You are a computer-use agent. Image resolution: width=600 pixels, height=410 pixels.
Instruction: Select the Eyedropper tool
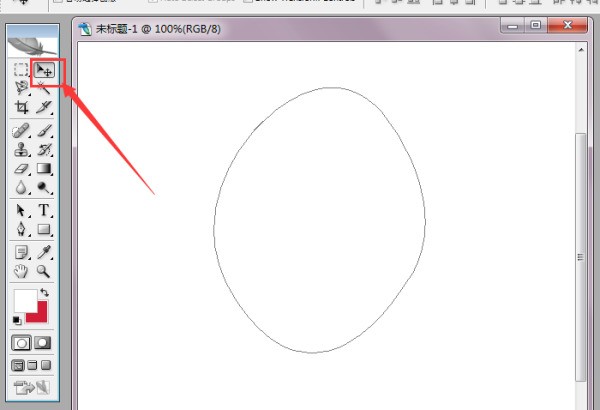pyautogui.click(x=44, y=253)
